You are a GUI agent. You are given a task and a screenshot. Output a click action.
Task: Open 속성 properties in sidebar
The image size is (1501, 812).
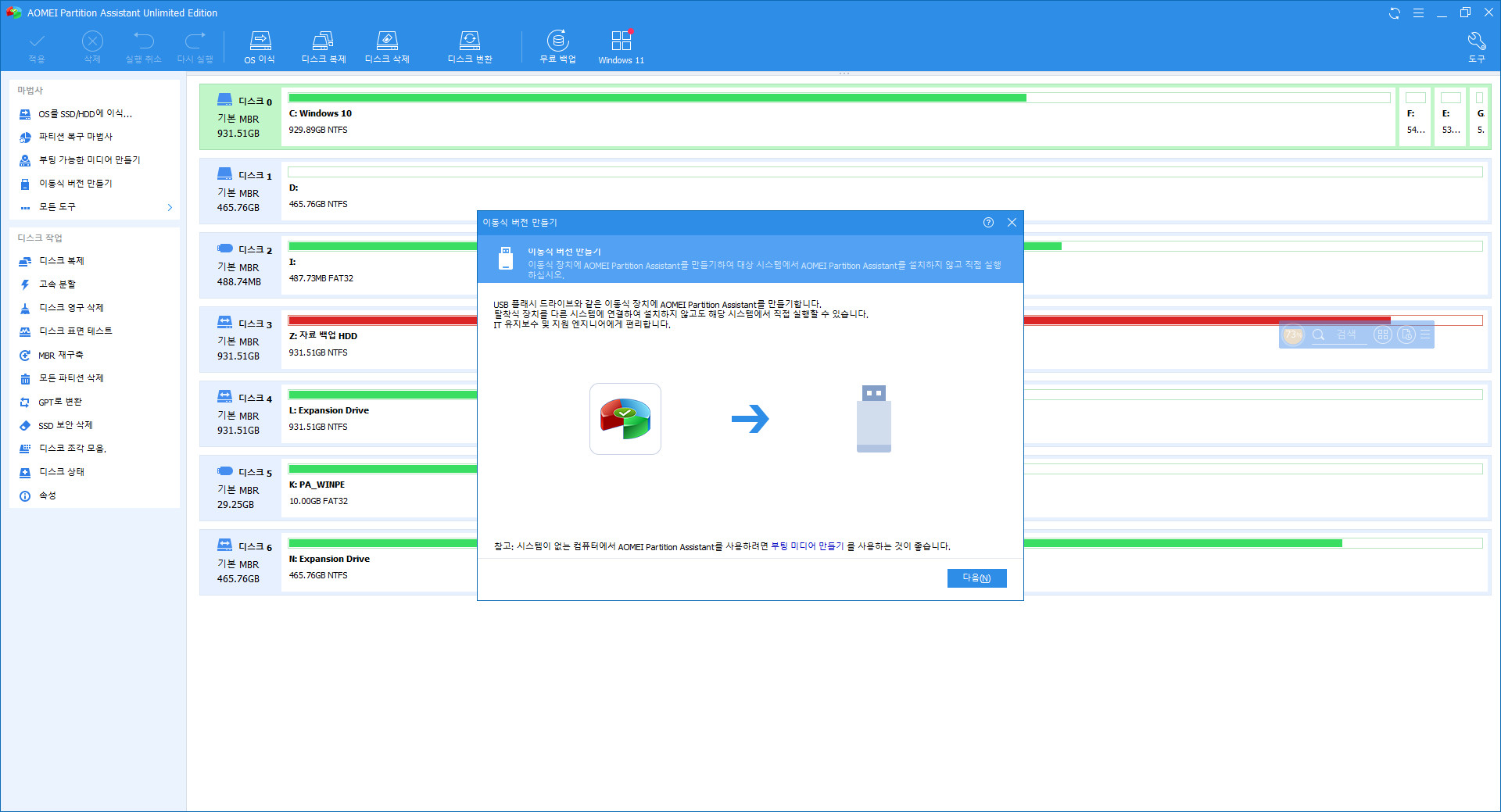coord(47,495)
